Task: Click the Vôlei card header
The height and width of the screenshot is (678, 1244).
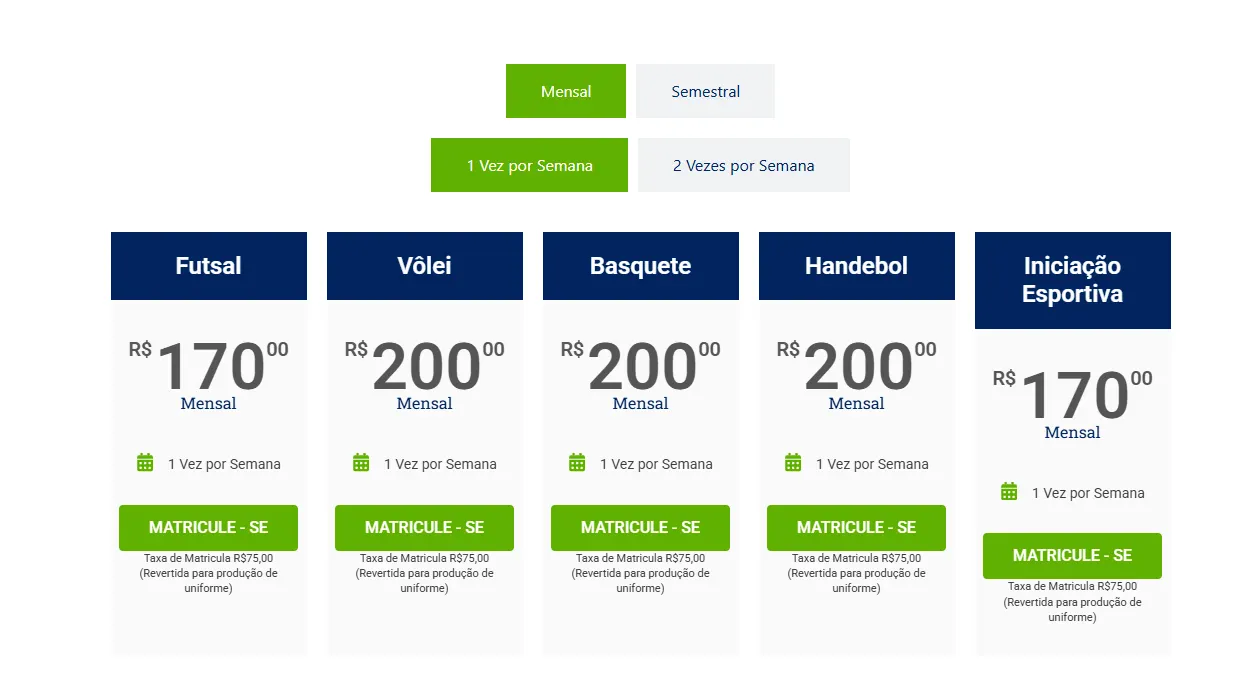Action: [425, 266]
